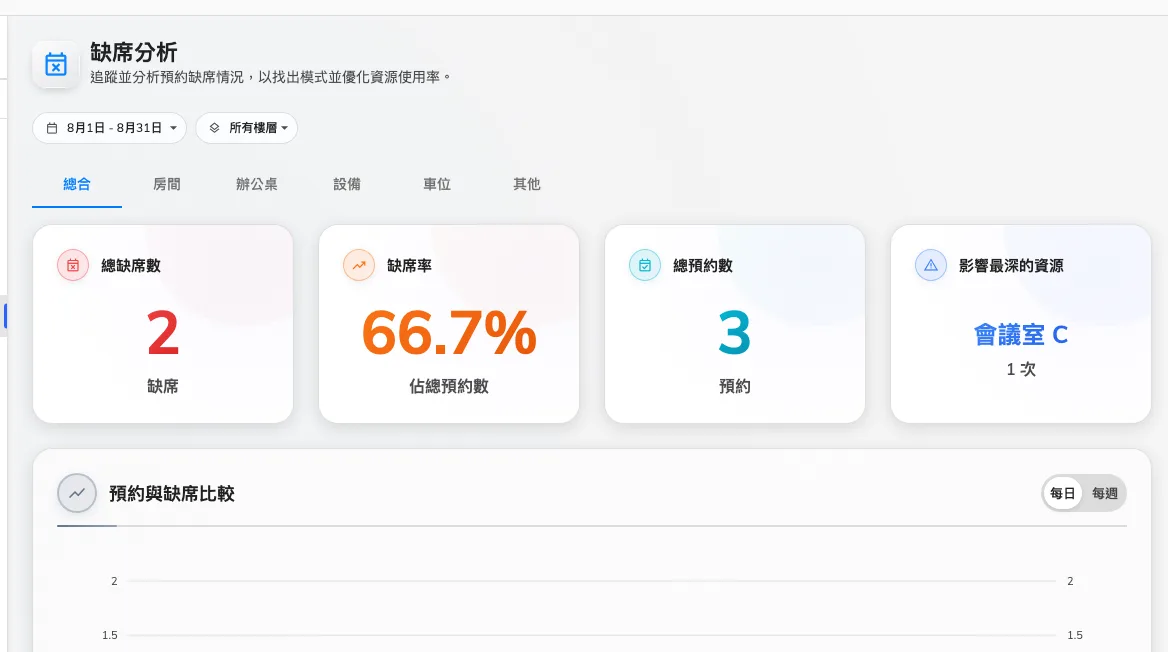The height and width of the screenshot is (652, 1168).
Task: Click the layers icon in the 所有樓層 selector
Action: pyautogui.click(x=215, y=128)
